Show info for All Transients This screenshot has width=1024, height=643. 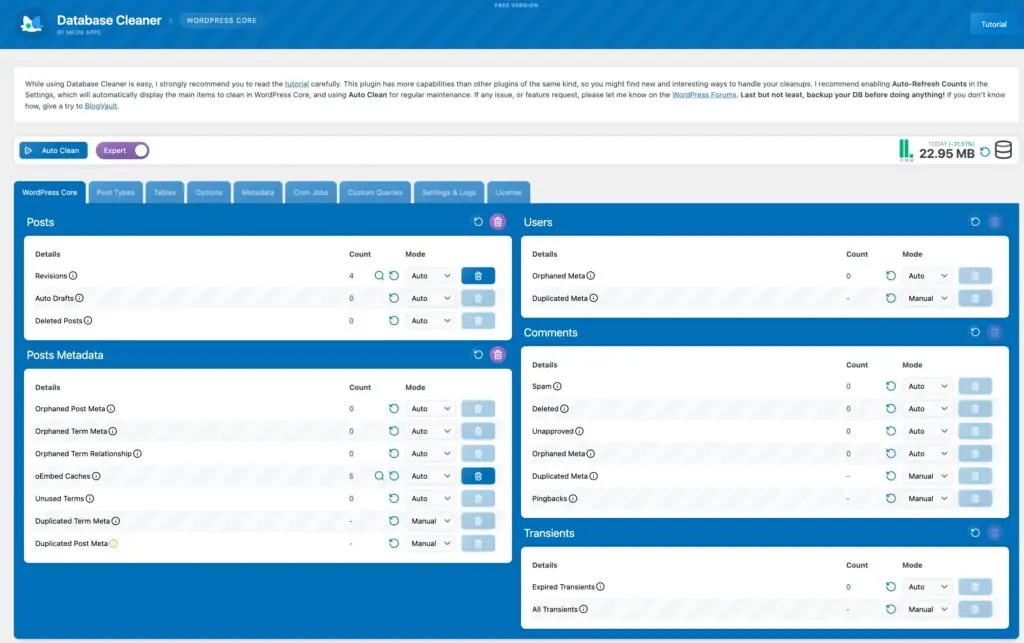point(584,610)
